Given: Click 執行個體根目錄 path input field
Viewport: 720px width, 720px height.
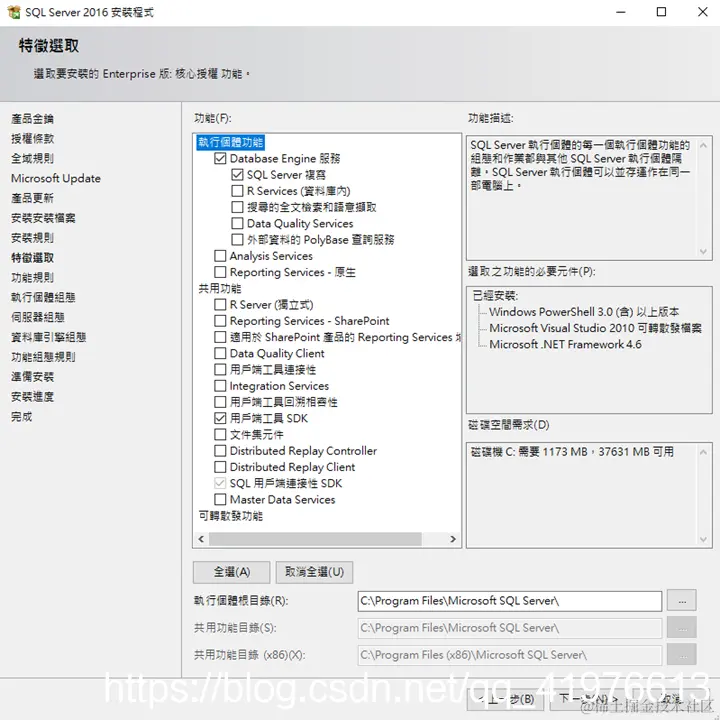Looking at the screenshot, I should coord(510,601).
